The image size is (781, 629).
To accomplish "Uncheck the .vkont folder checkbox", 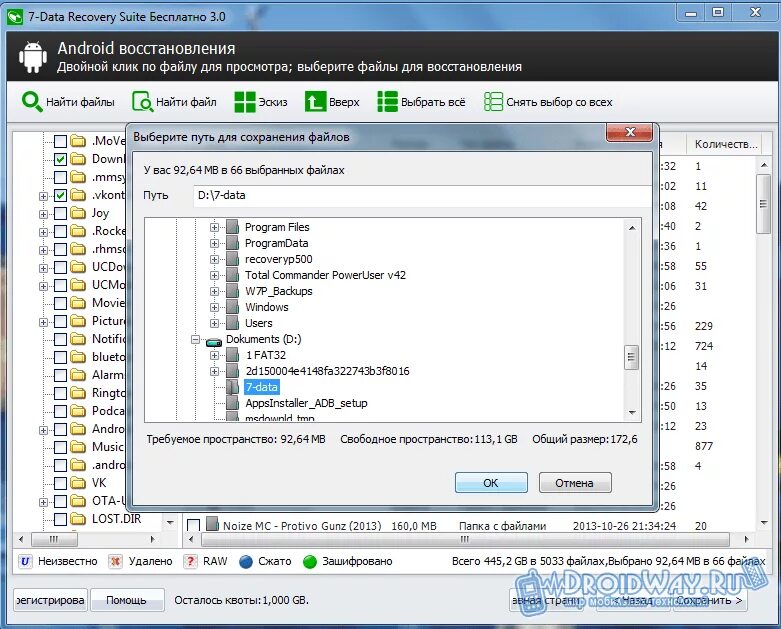I will tap(60, 195).
